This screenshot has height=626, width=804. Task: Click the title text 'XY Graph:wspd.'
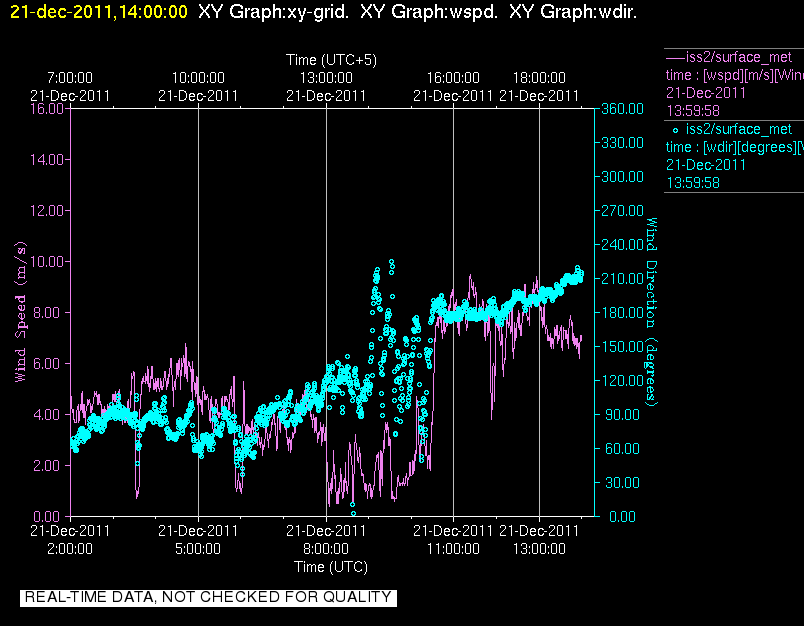point(429,11)
